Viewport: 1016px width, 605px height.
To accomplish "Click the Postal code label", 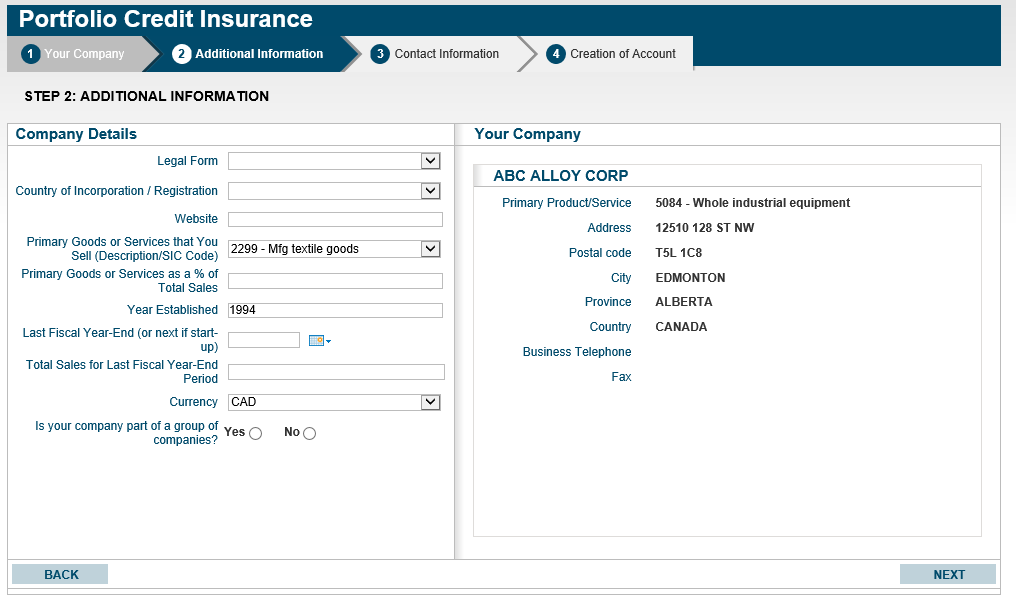I will 600,253.
